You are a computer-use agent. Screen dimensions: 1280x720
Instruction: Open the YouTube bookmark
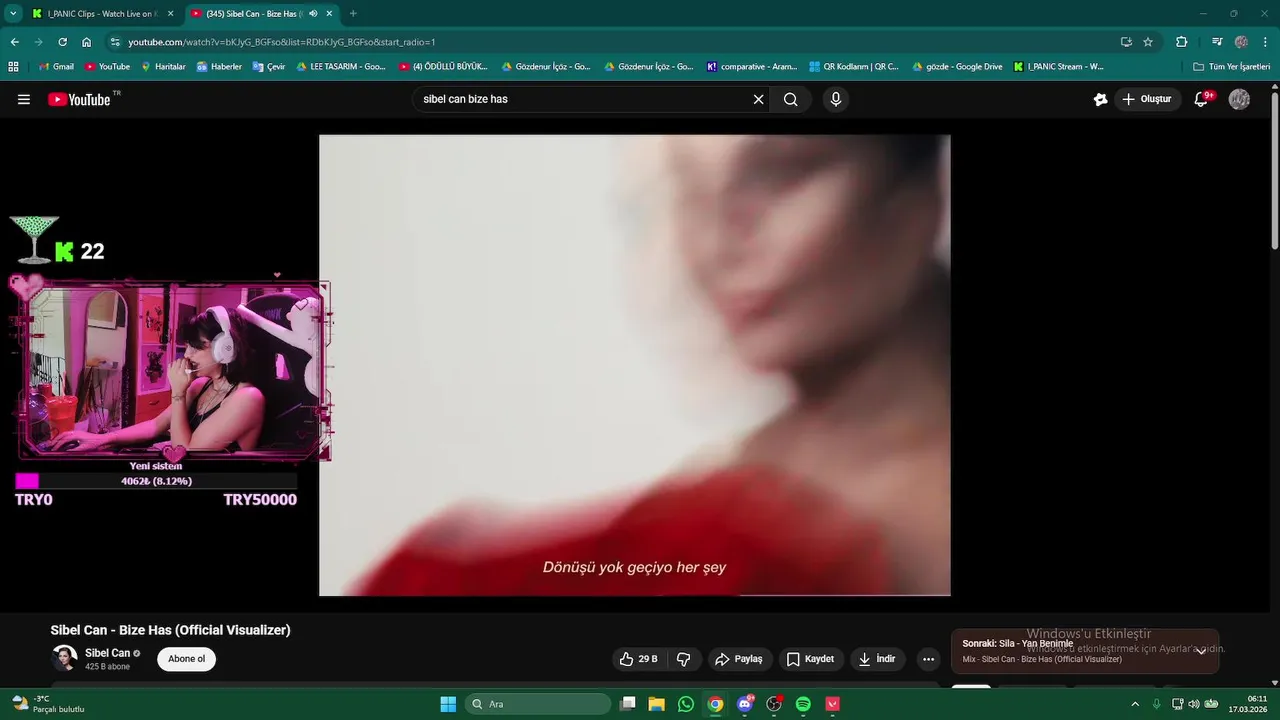pyautogui.click(x=107, y=66)
